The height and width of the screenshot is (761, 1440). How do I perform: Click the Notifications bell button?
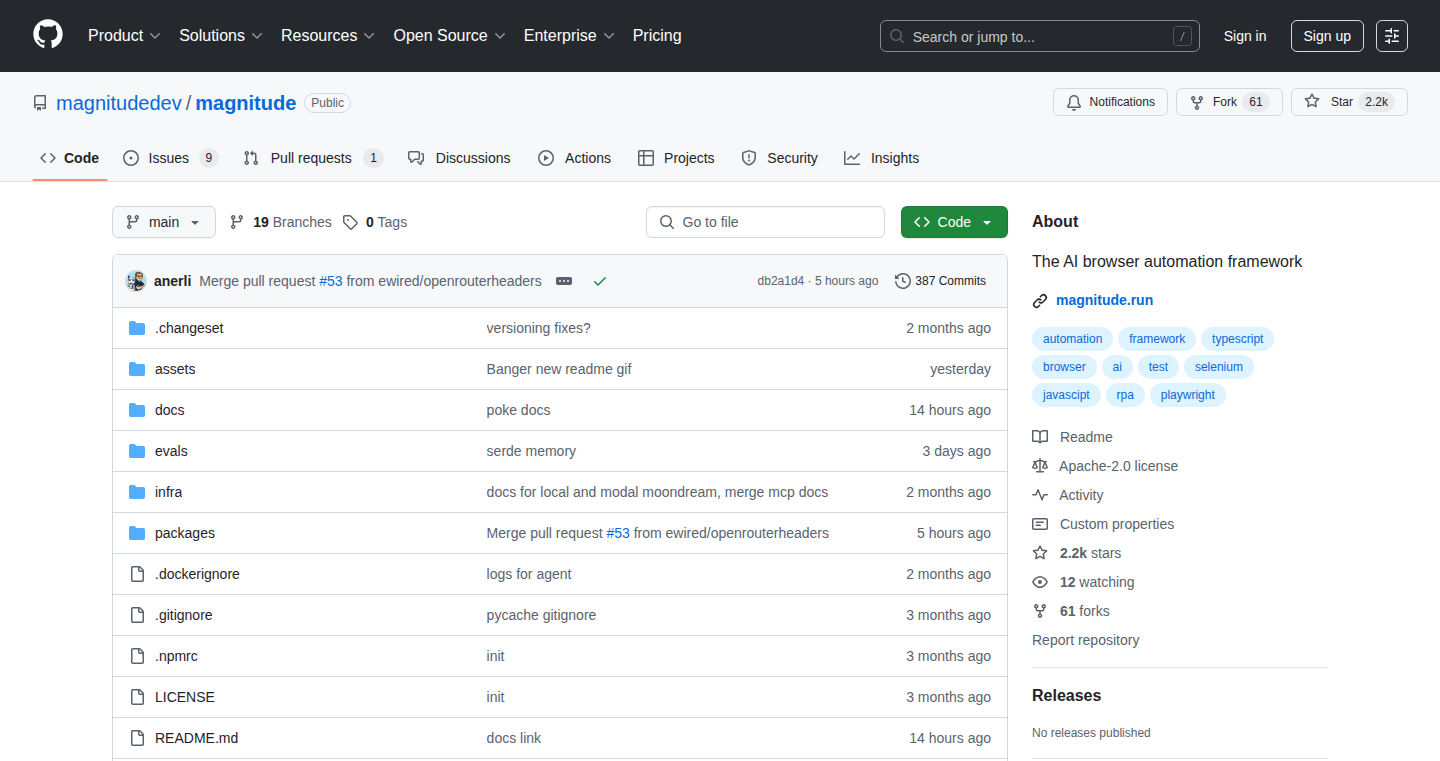1110,102
